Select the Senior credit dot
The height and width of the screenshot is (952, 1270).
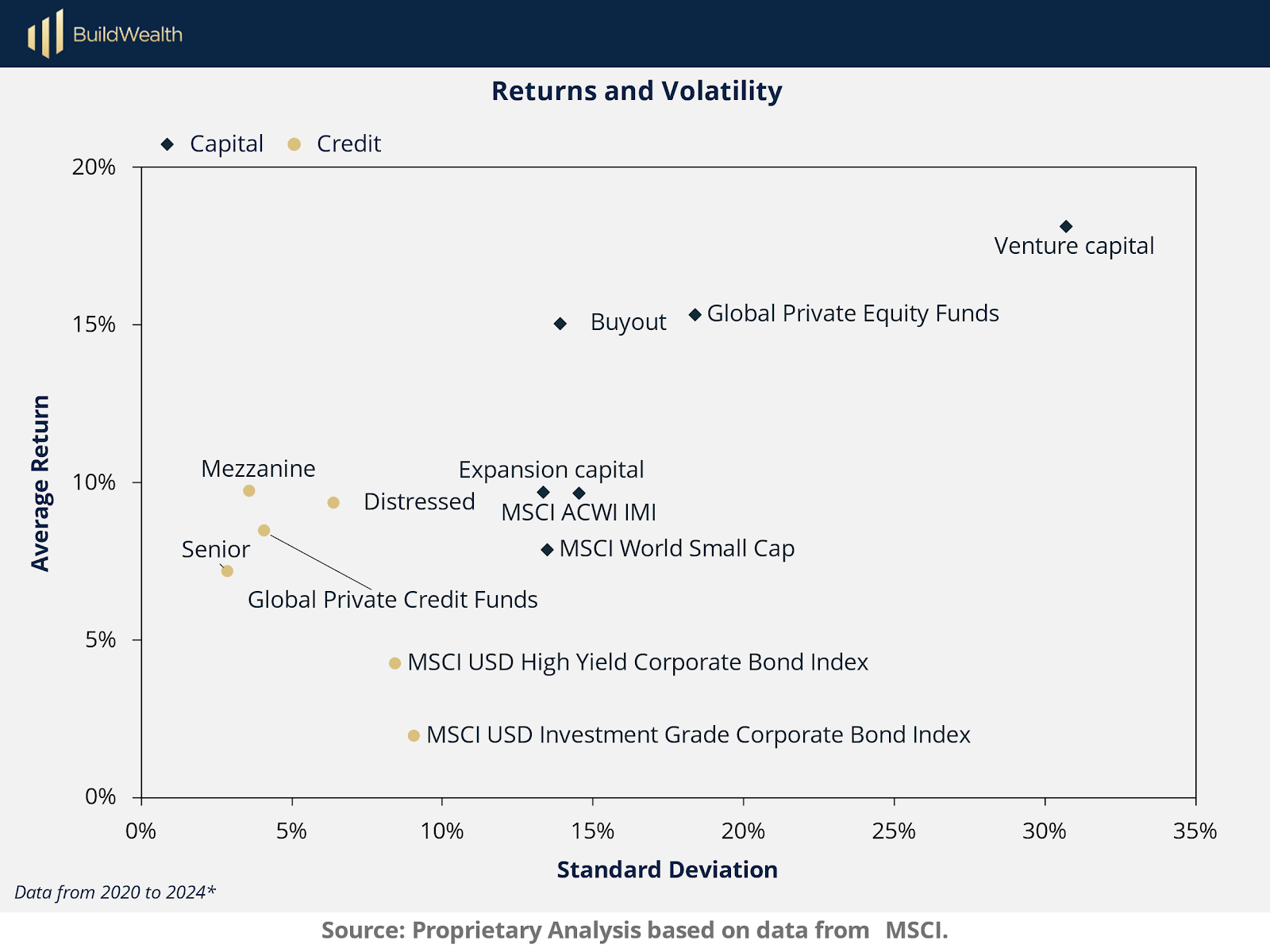227,571
